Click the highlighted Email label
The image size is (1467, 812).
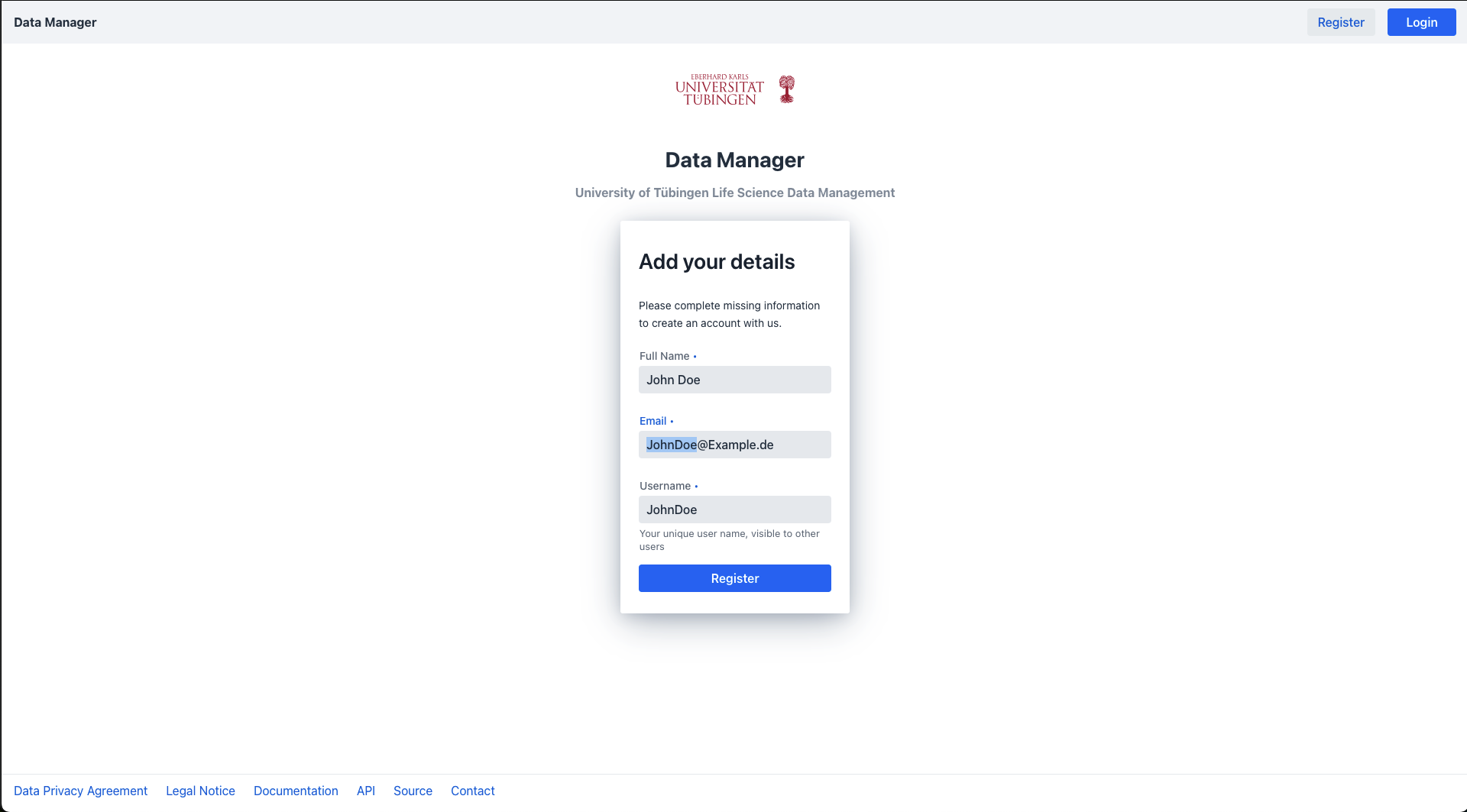click(x=653, y=421)
